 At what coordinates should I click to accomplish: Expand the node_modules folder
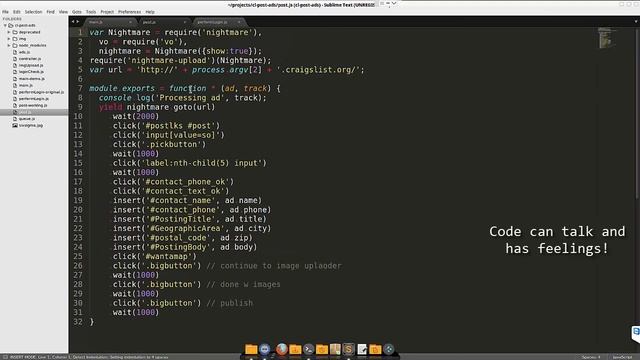pyautogui.click(x=9, y=45)
